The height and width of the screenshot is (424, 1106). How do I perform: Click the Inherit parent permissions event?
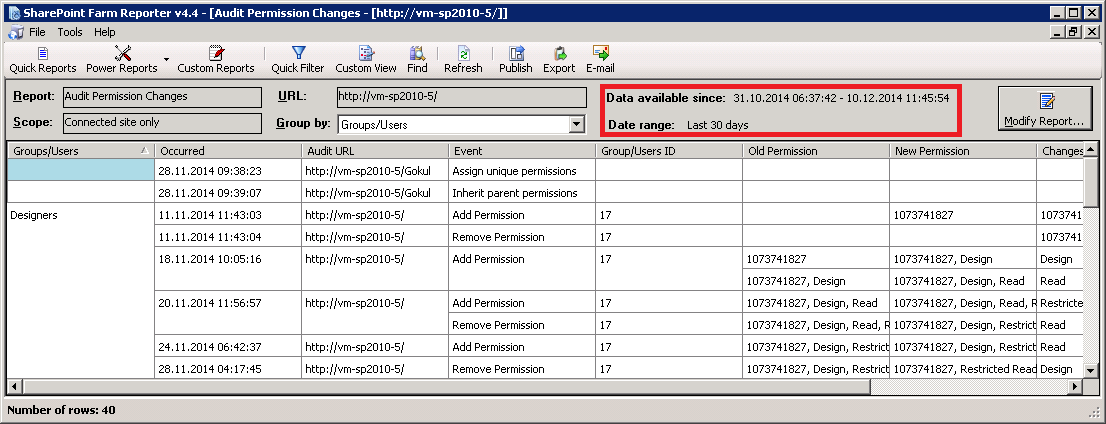coord(521,193)
